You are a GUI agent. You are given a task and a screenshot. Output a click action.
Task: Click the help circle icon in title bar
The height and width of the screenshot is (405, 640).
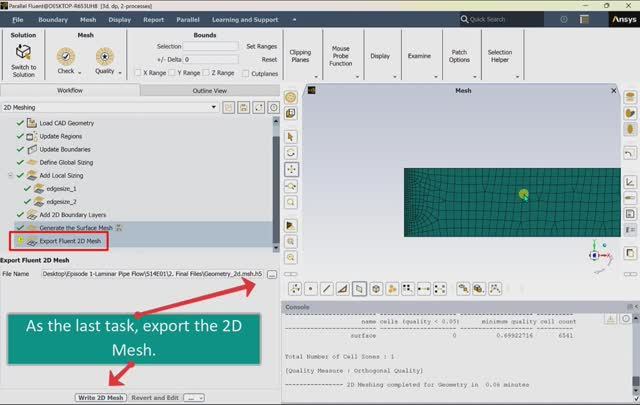pos(564,20)
